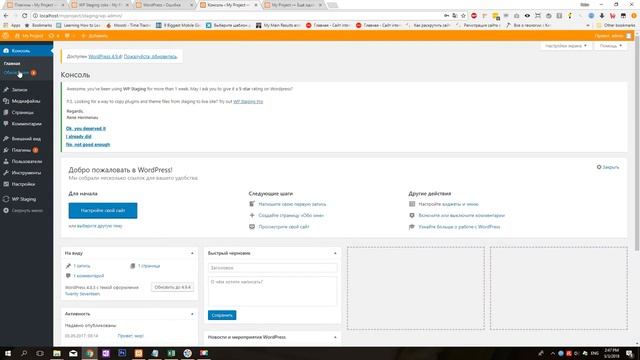Click 'Настройте виджеты и меню' link
This screenshot has height=360, width=640.
(x=448, y=204)
